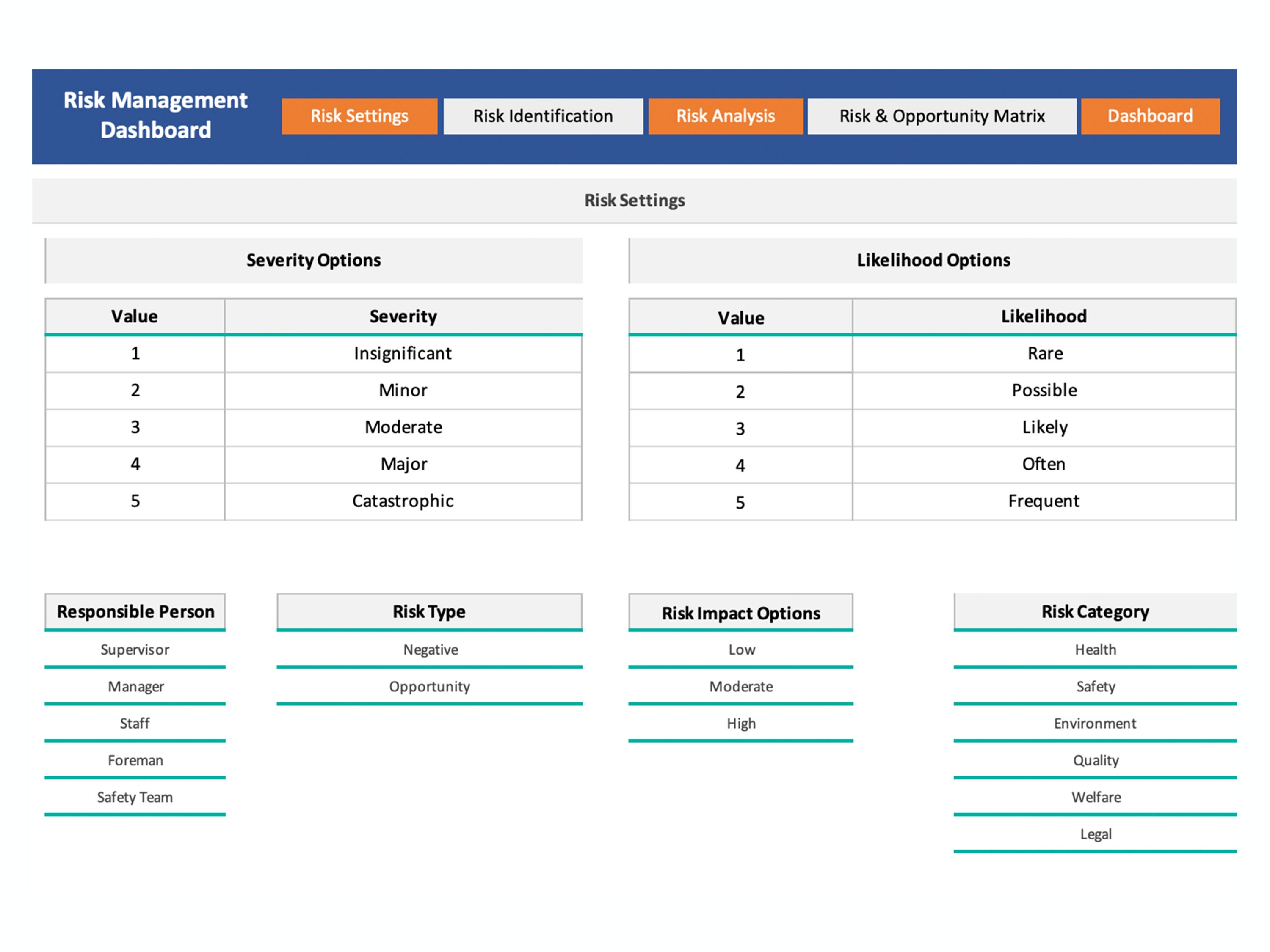Open the Risk Analysis section
This screenshot has width=1270, height=952.
tap(726, 116)
